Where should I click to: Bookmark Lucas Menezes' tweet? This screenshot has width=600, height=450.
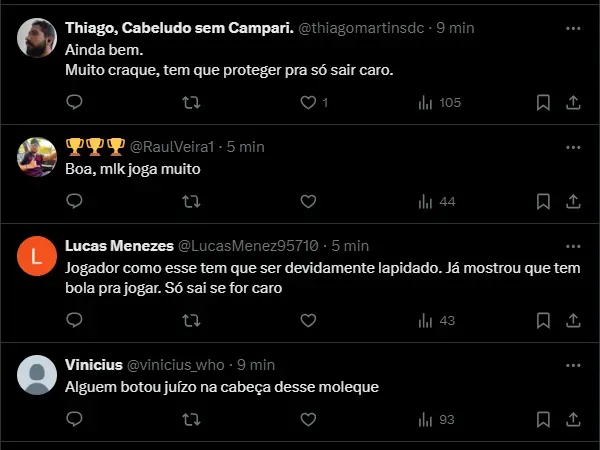point(543,320)
